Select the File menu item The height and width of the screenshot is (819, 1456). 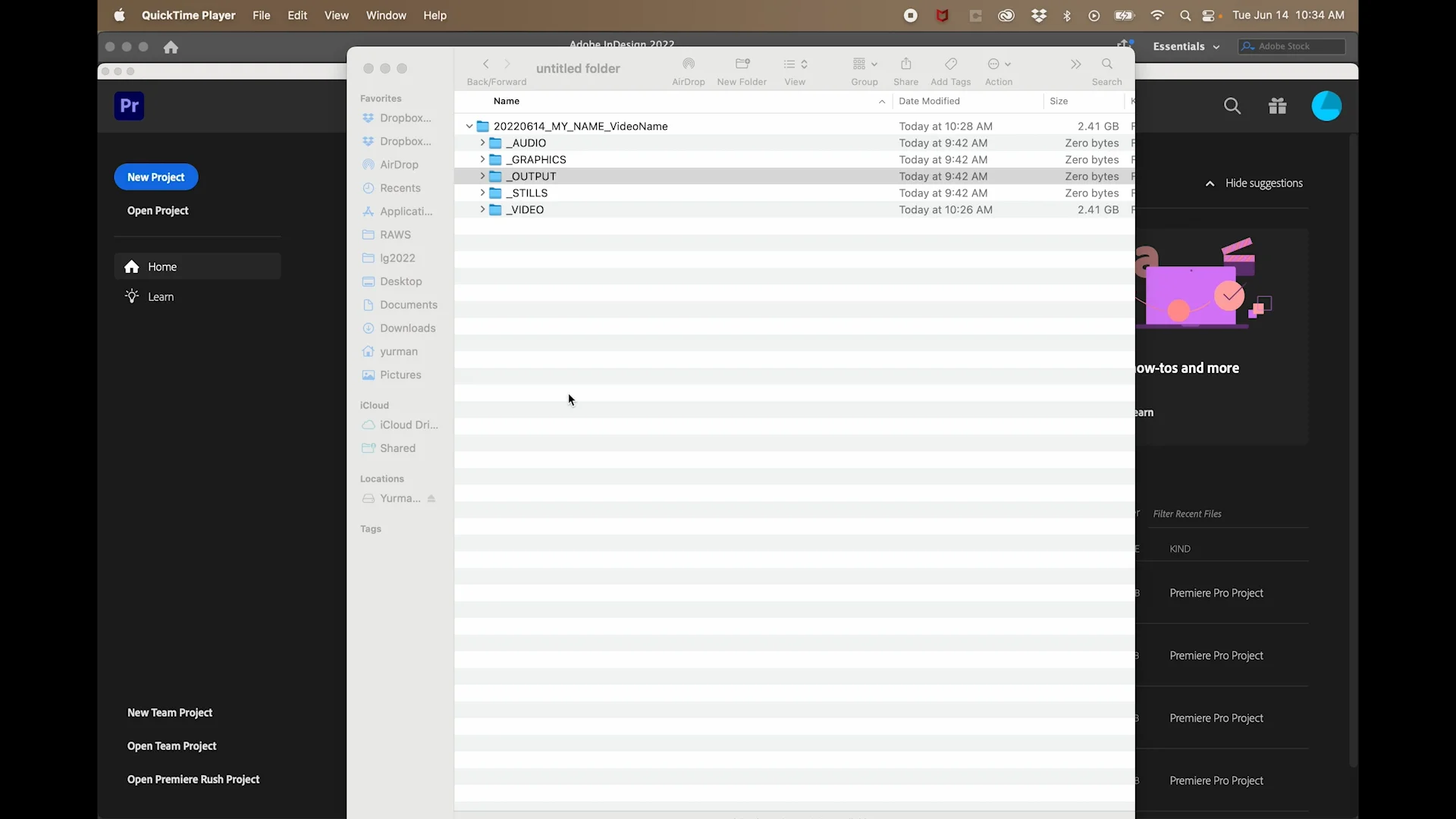click(262, 15)
